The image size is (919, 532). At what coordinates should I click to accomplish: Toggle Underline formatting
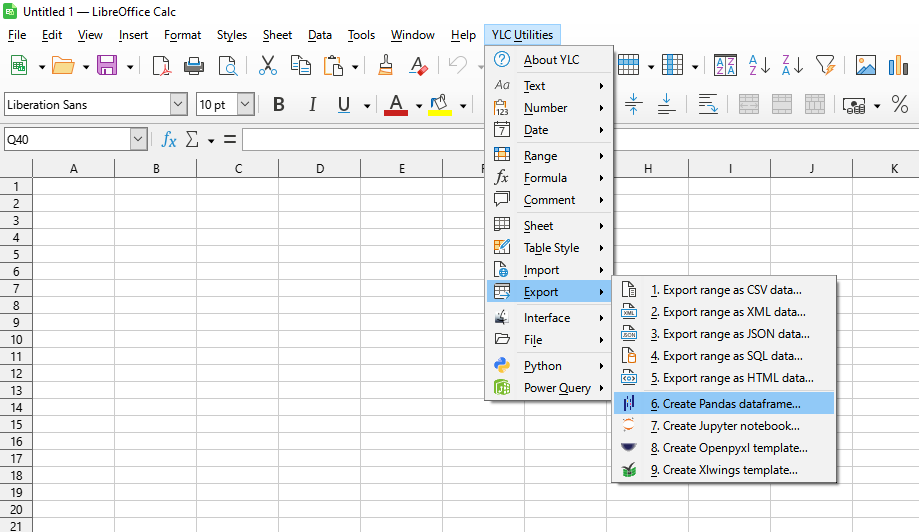coord(344,105)
